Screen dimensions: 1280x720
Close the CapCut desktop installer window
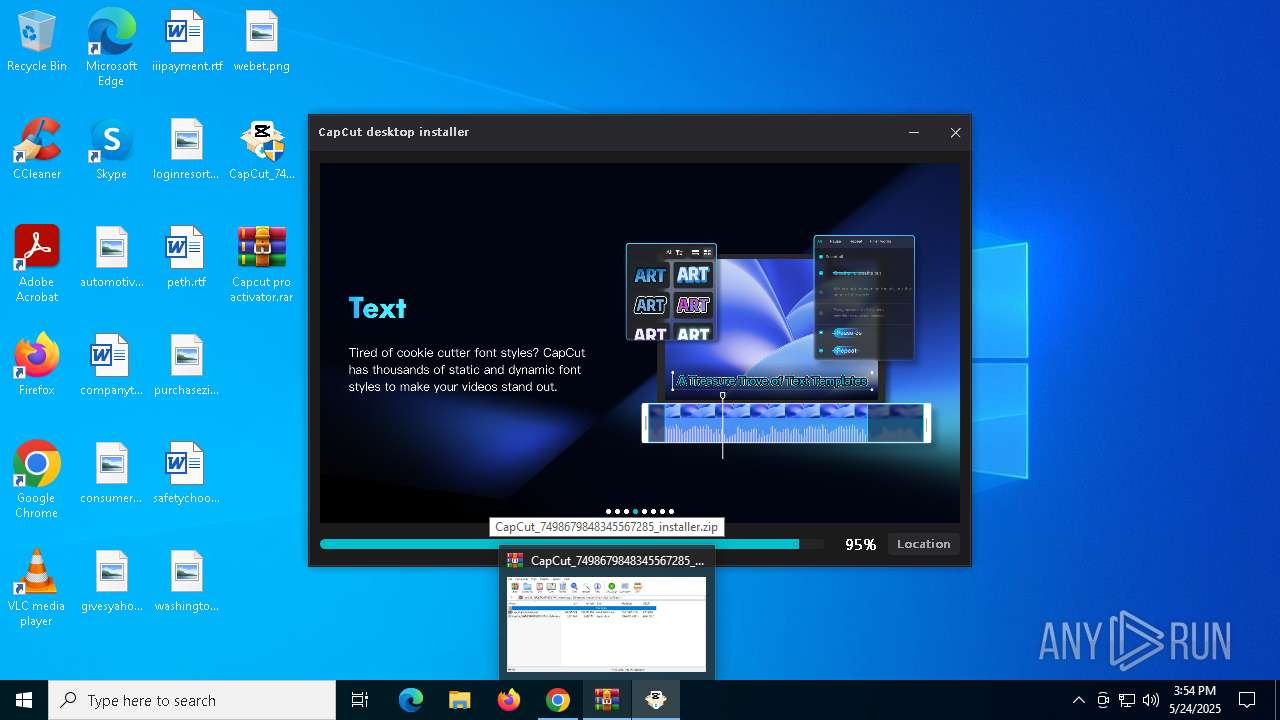(x=955, y=132)
